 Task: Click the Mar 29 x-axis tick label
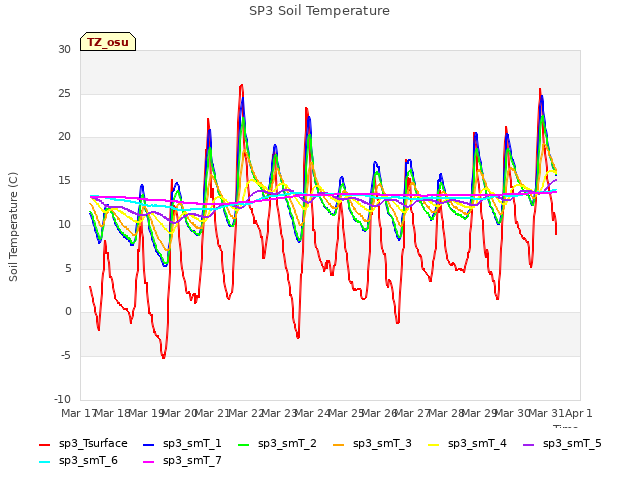point(479,413)
